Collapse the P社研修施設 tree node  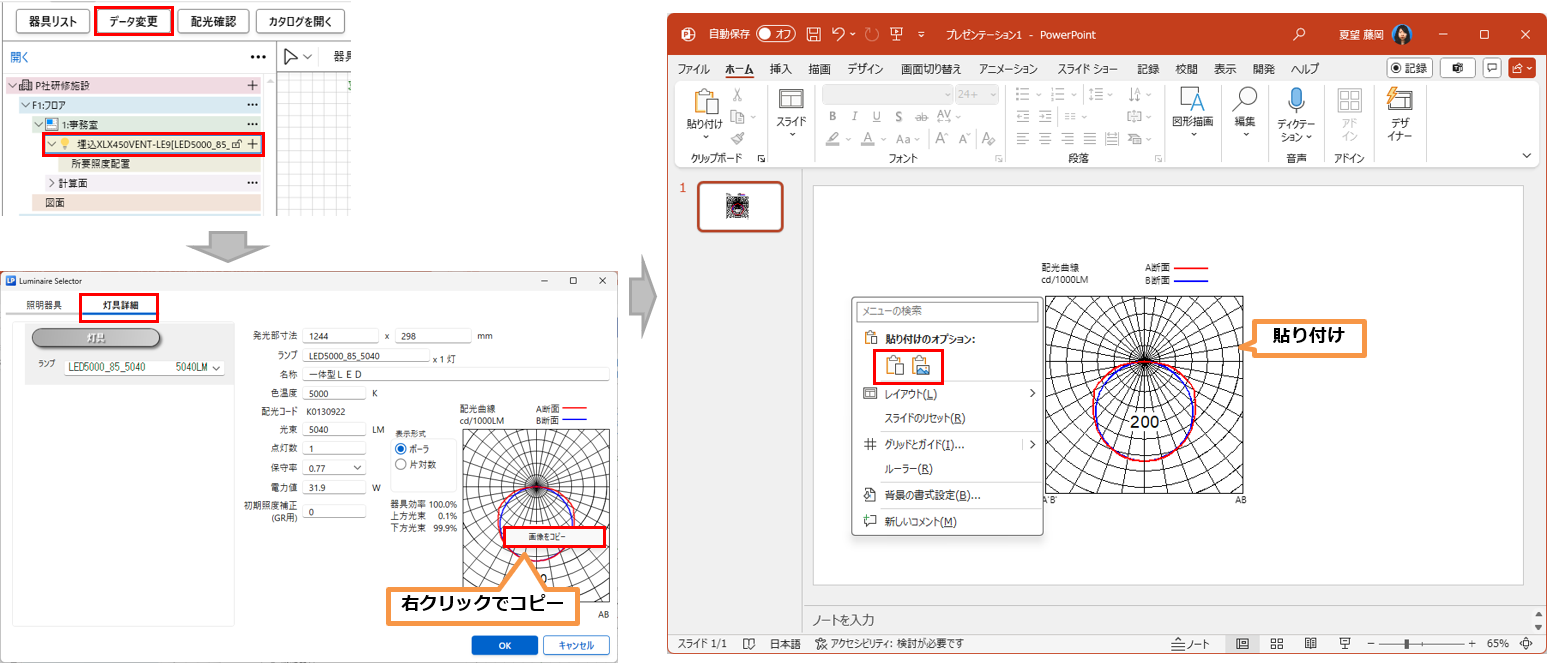pos(14,86)
